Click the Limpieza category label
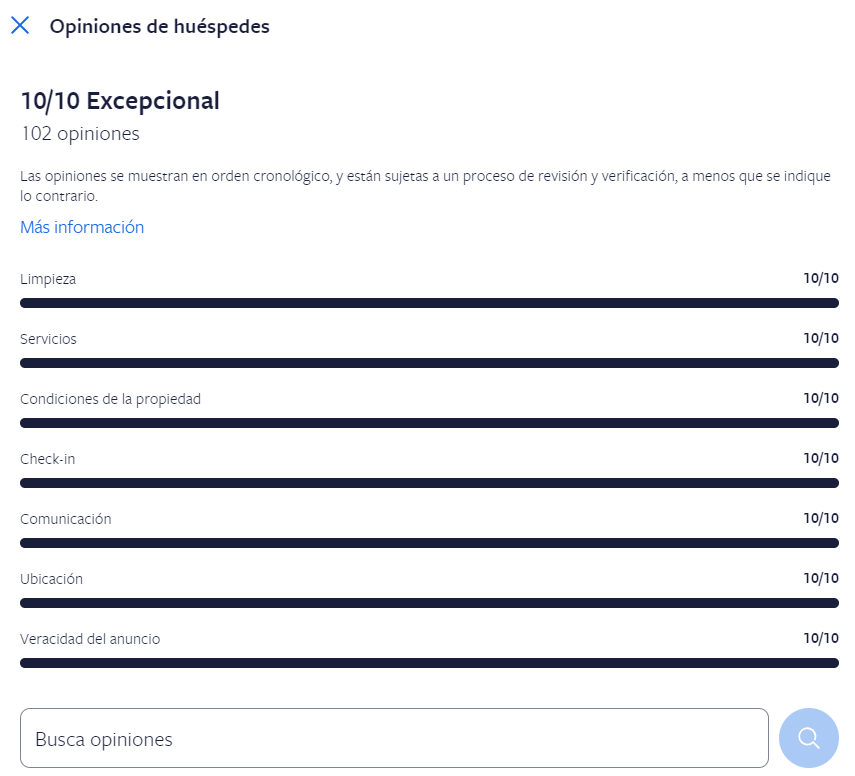Screen dimensions: 855x776 tap(48, 279)
